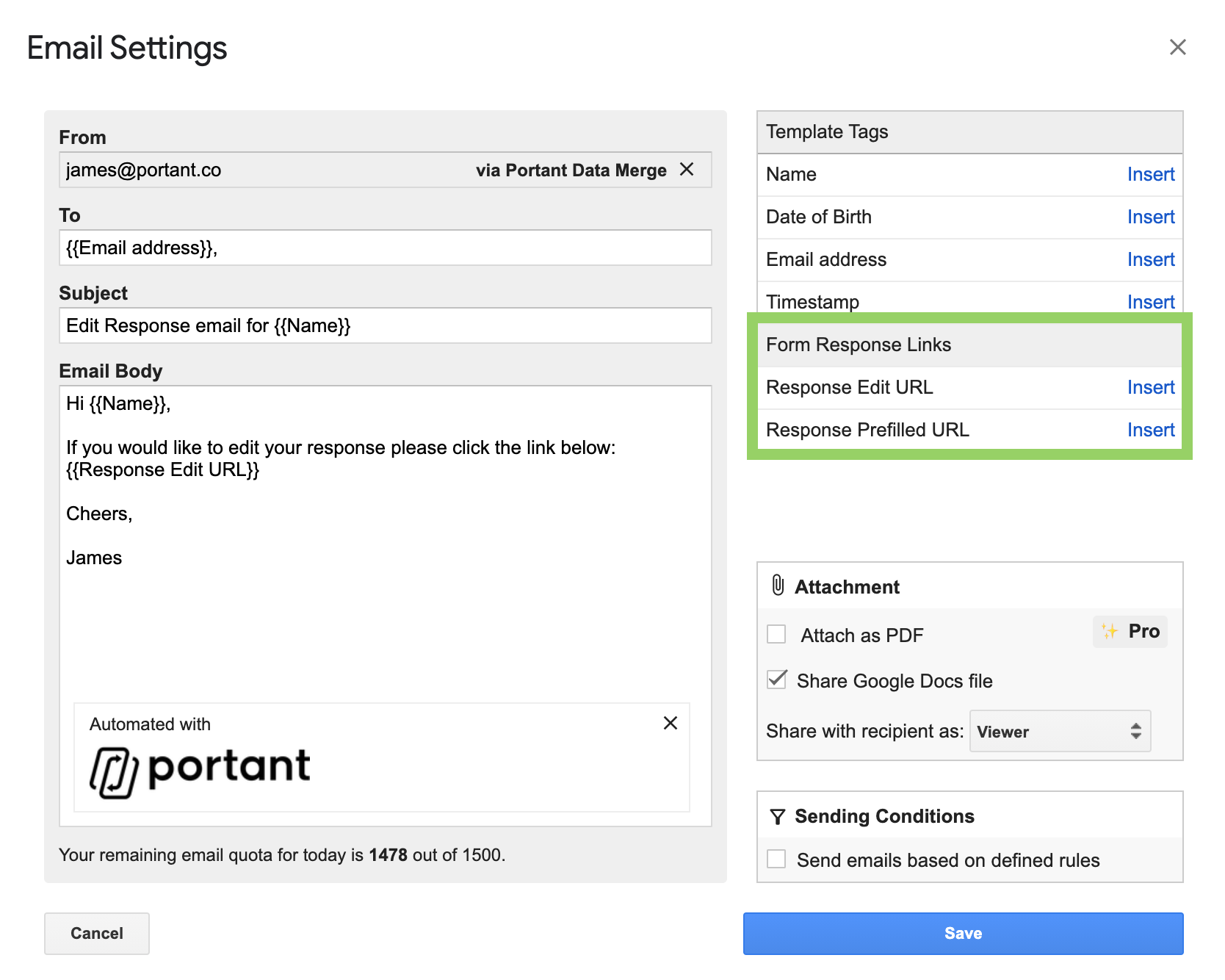The height and width of the screenshot is (980, 1225).
Task: Click the Sending Conditions filter icon
Action: [777, 816]
